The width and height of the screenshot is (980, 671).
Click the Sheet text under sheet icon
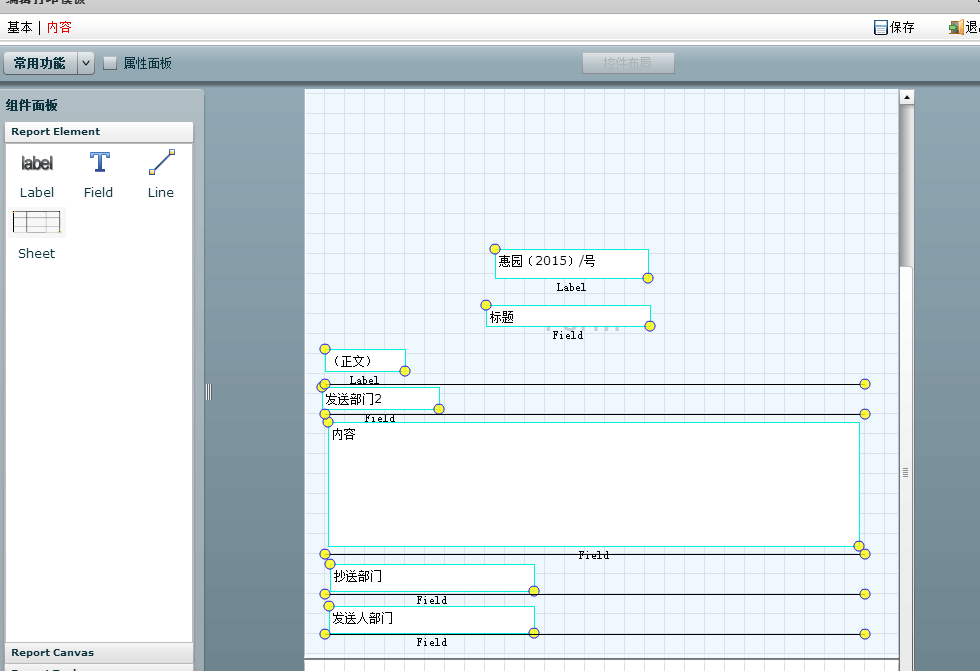coord(36,254)
